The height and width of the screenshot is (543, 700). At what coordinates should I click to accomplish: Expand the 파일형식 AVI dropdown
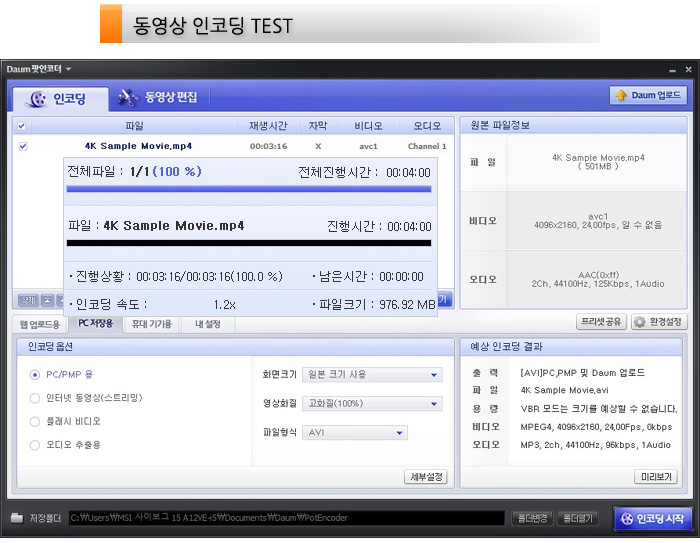click(x=355, y=433)
